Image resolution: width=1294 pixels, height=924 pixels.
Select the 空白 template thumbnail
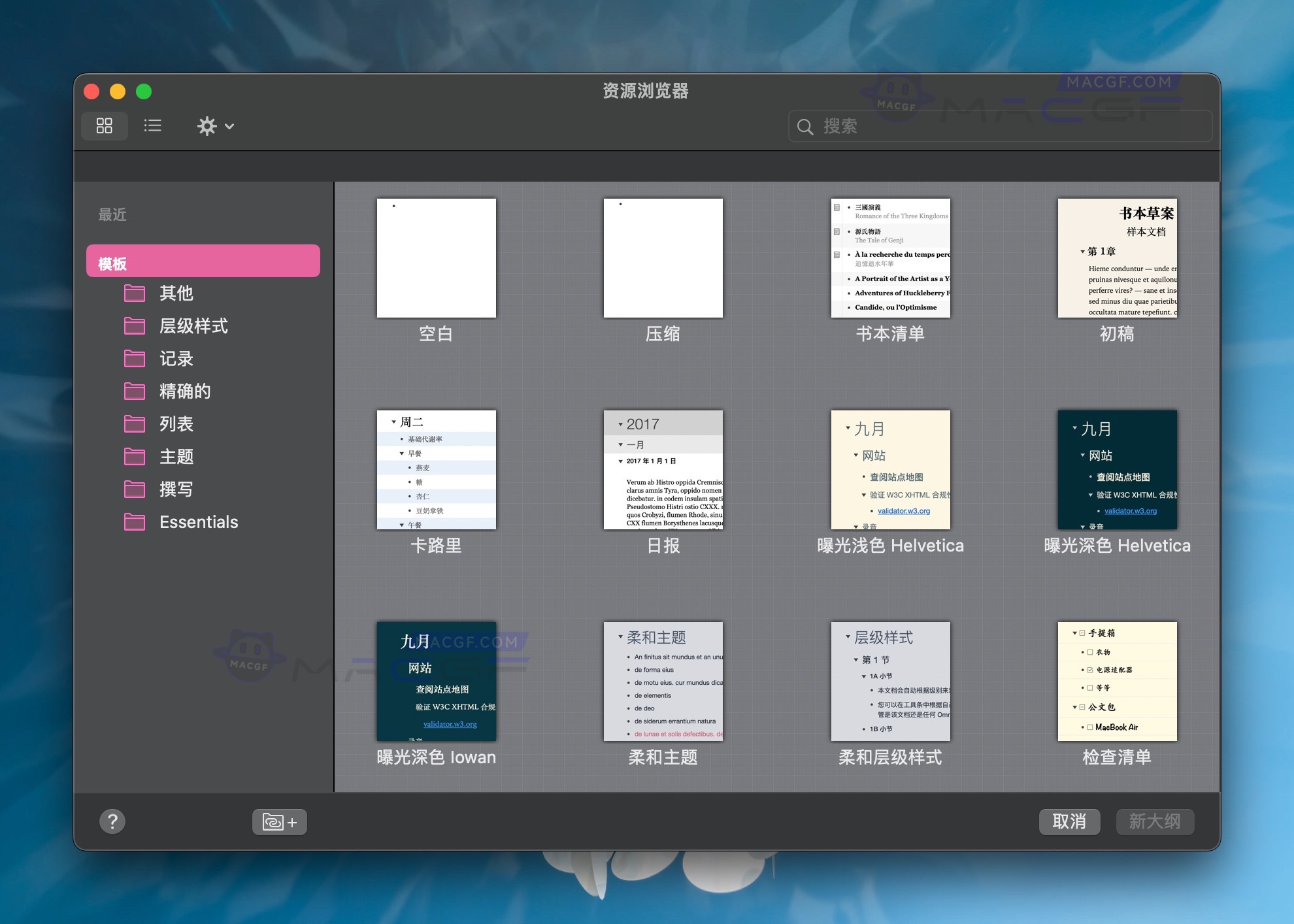point(436,257)
